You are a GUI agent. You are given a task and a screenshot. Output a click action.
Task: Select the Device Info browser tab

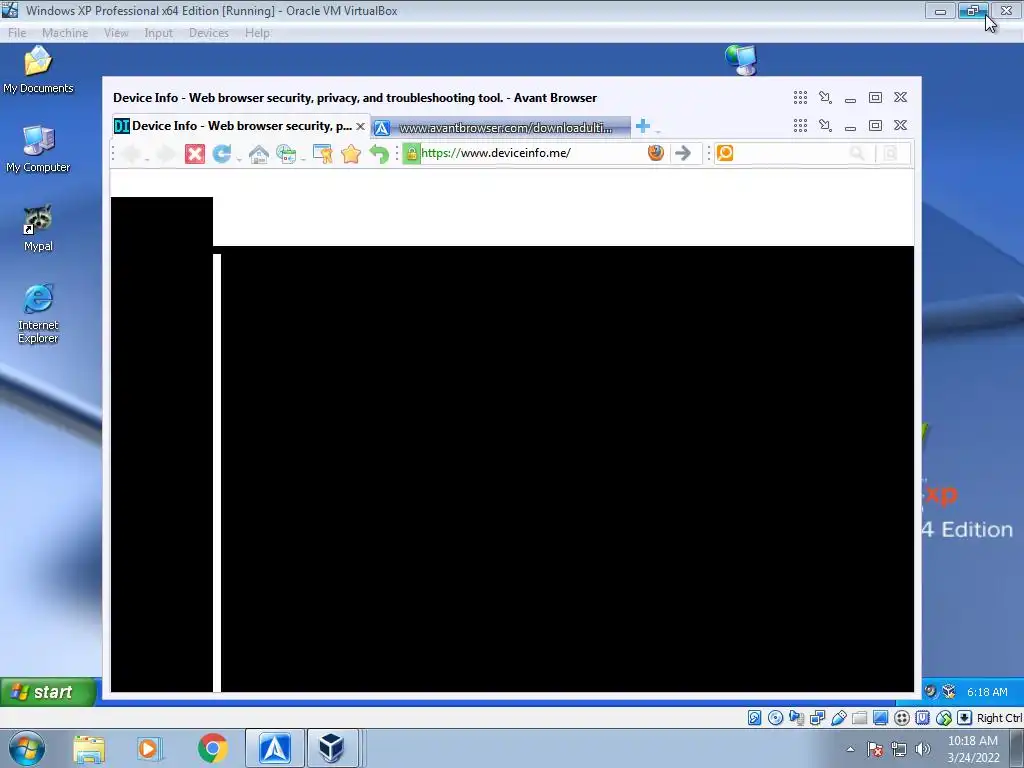point(240,126)
